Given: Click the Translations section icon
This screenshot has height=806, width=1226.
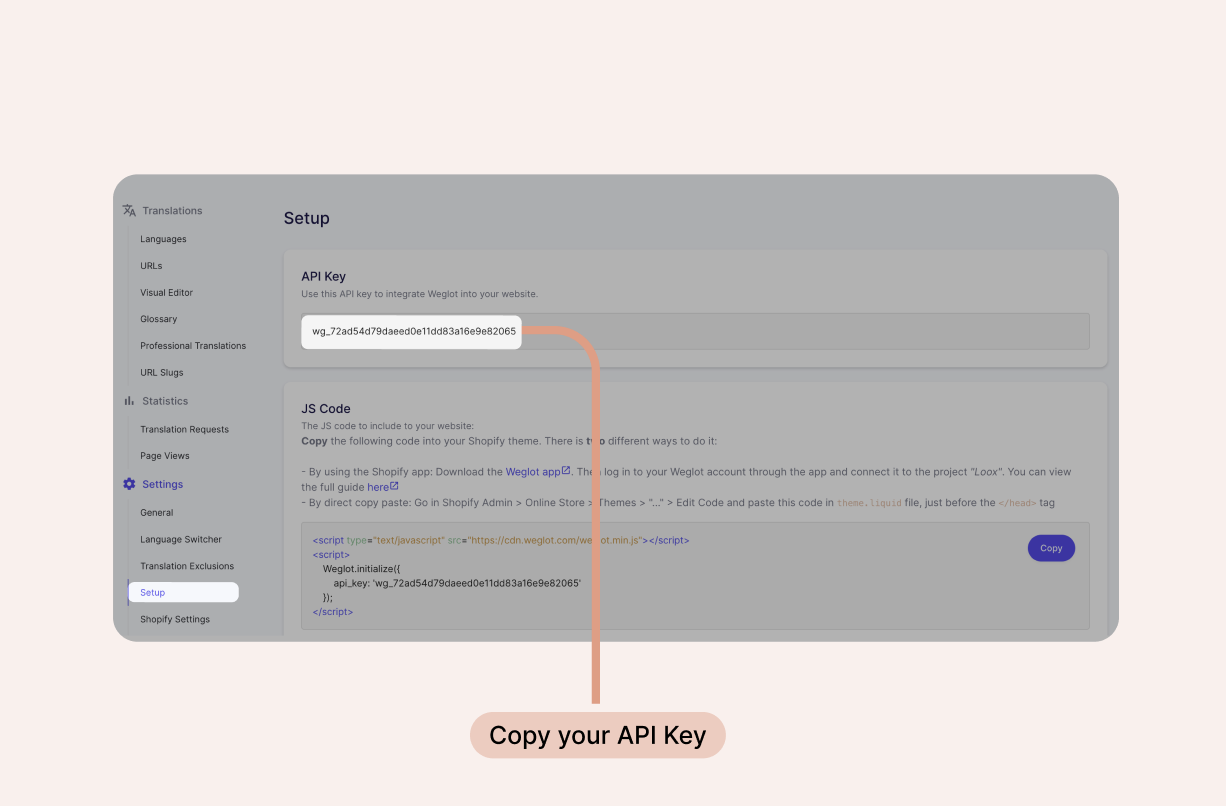Looking at the screenshot, I should point(129,210).
